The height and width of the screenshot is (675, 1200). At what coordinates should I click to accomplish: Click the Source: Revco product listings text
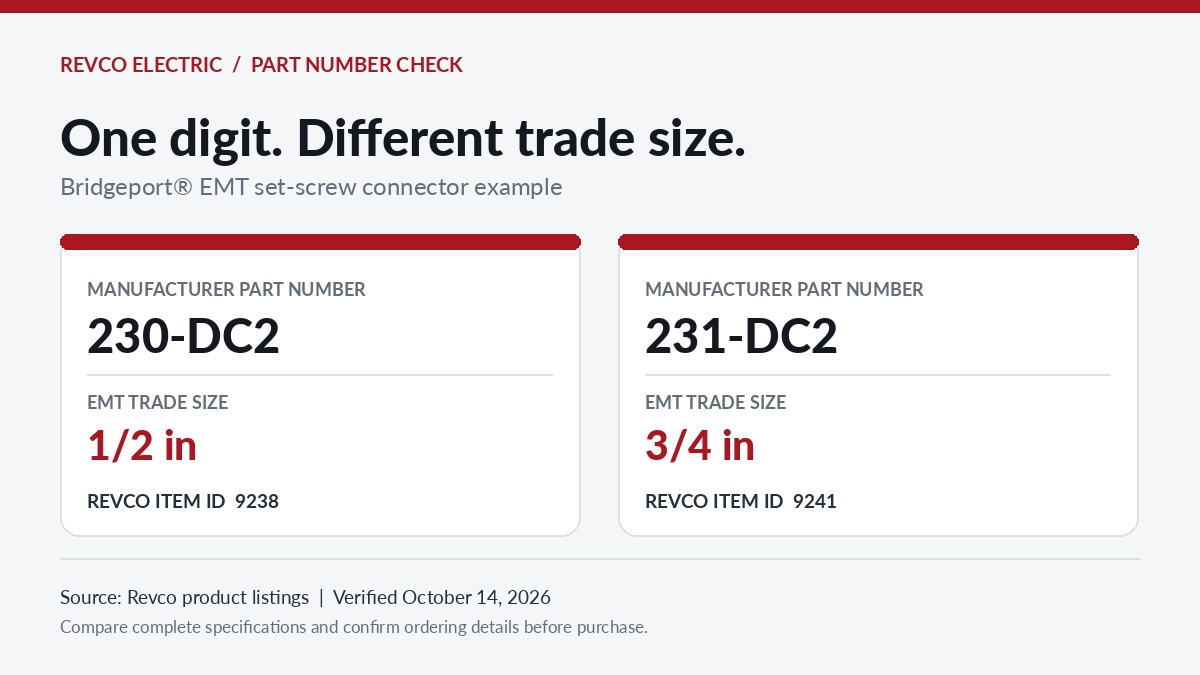tap(185, 598)
